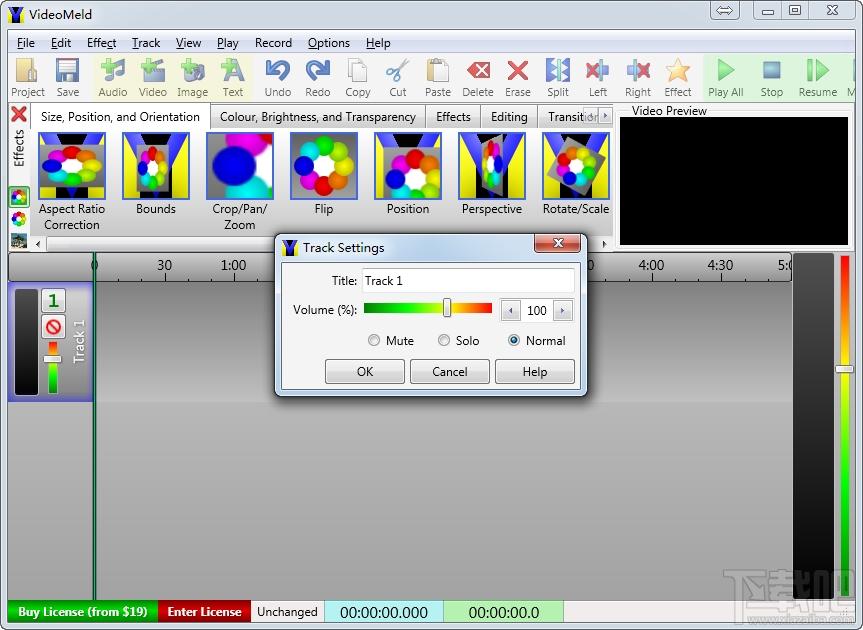Click Cancel in Track Settings

[x=450, y=372]
